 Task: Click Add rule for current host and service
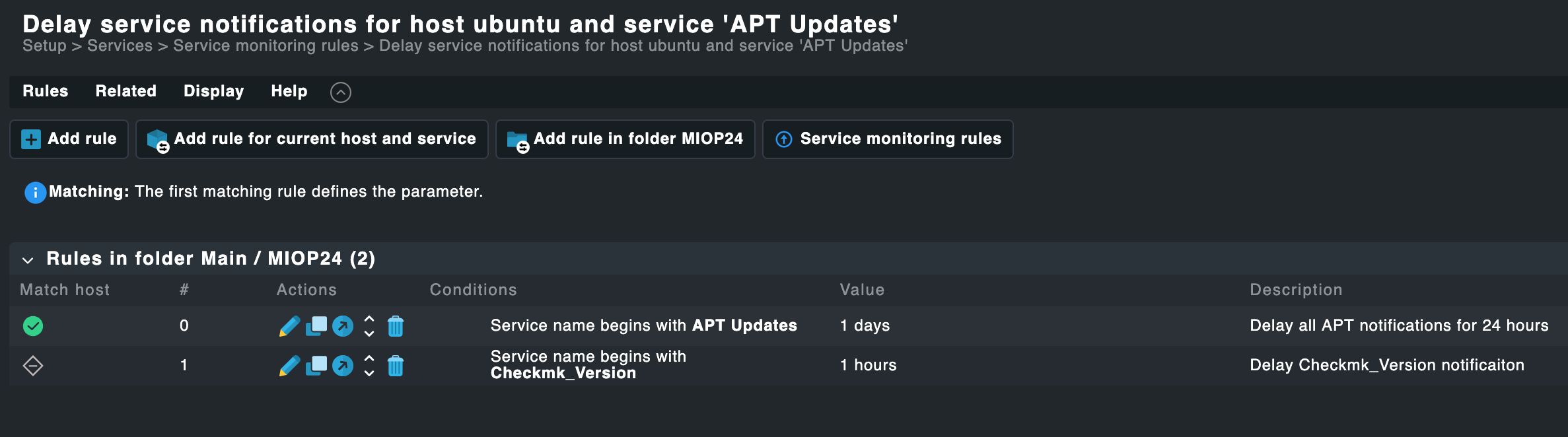311,139
